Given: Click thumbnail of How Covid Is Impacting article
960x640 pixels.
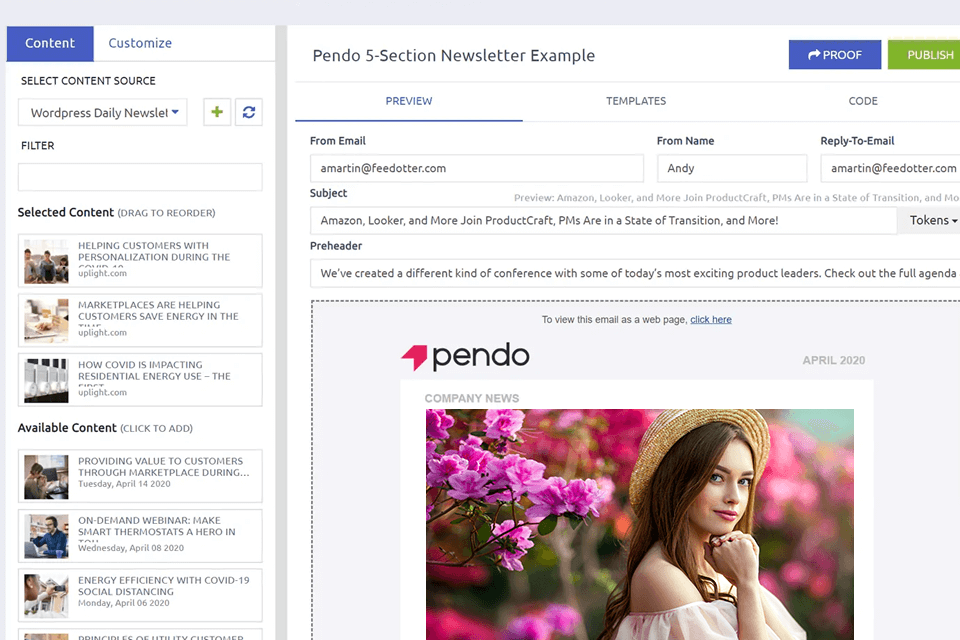Looking at the screenshot, I should pyautogui.click(x=47, y=380).
